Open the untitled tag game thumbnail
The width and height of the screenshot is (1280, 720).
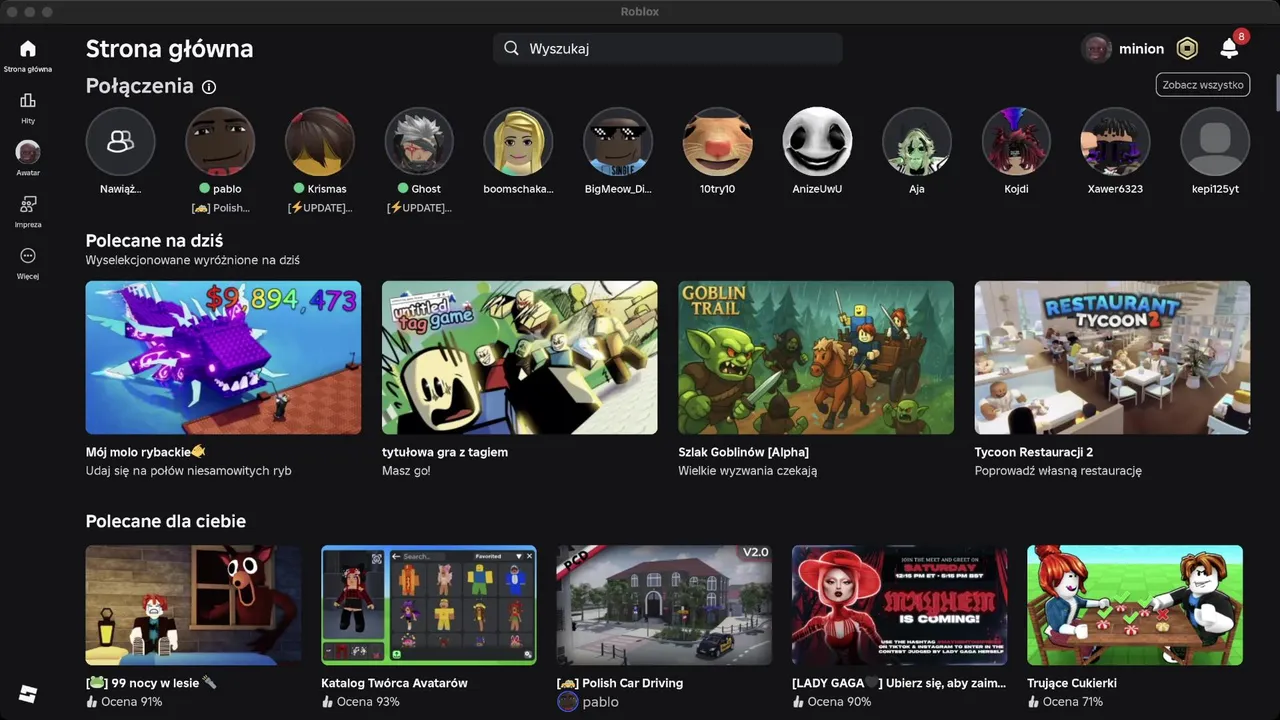[x=520, y=357]
